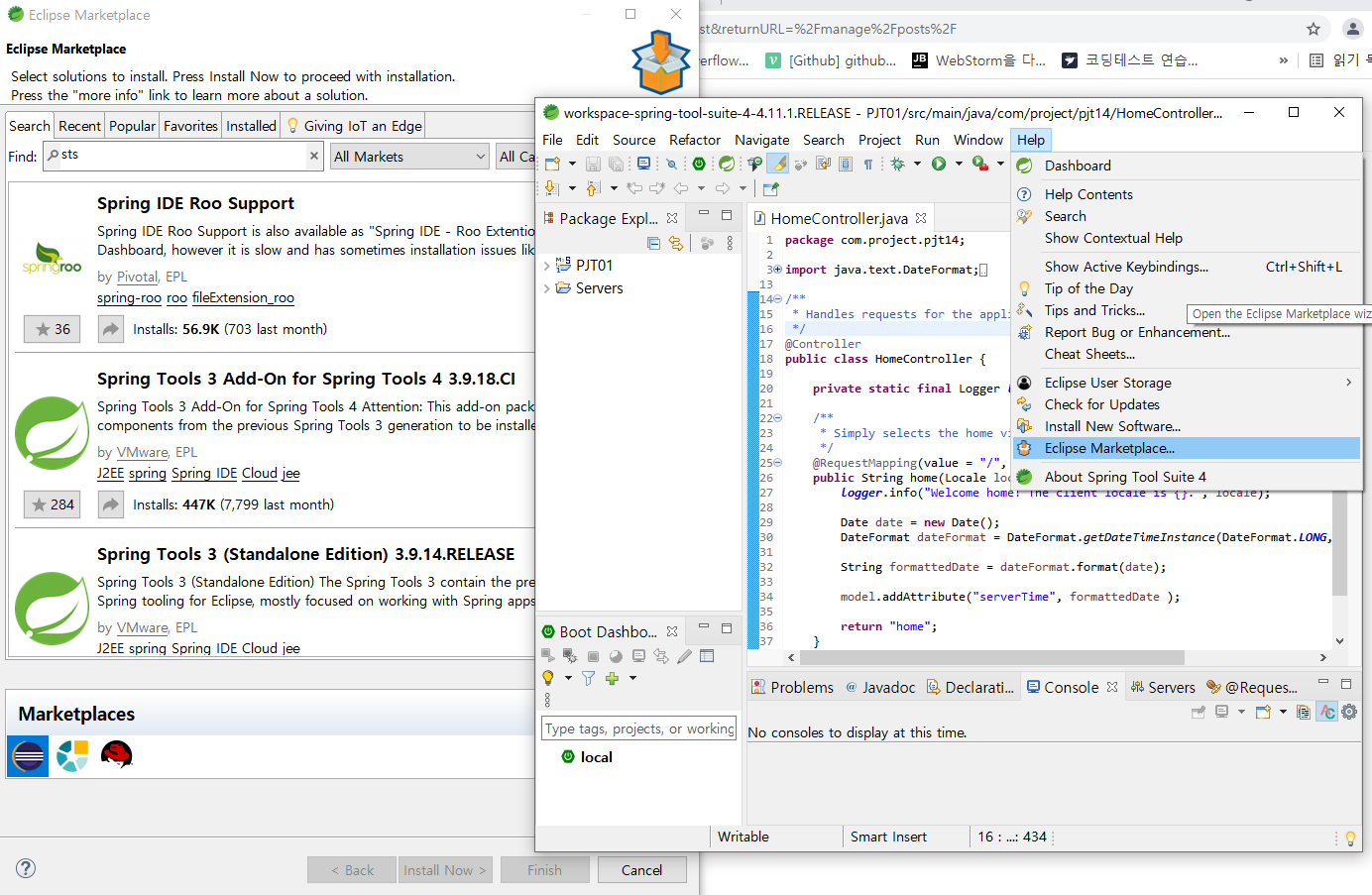
Task: Click the editor's vertical scroll down arrow
Action: [x=1339, y=641]
